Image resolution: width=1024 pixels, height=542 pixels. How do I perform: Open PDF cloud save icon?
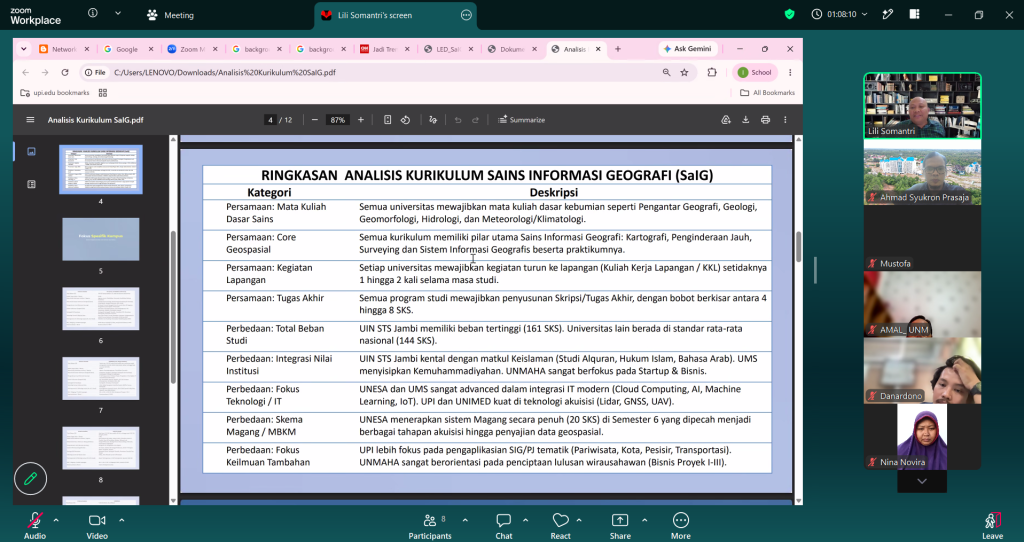[726, 120]
